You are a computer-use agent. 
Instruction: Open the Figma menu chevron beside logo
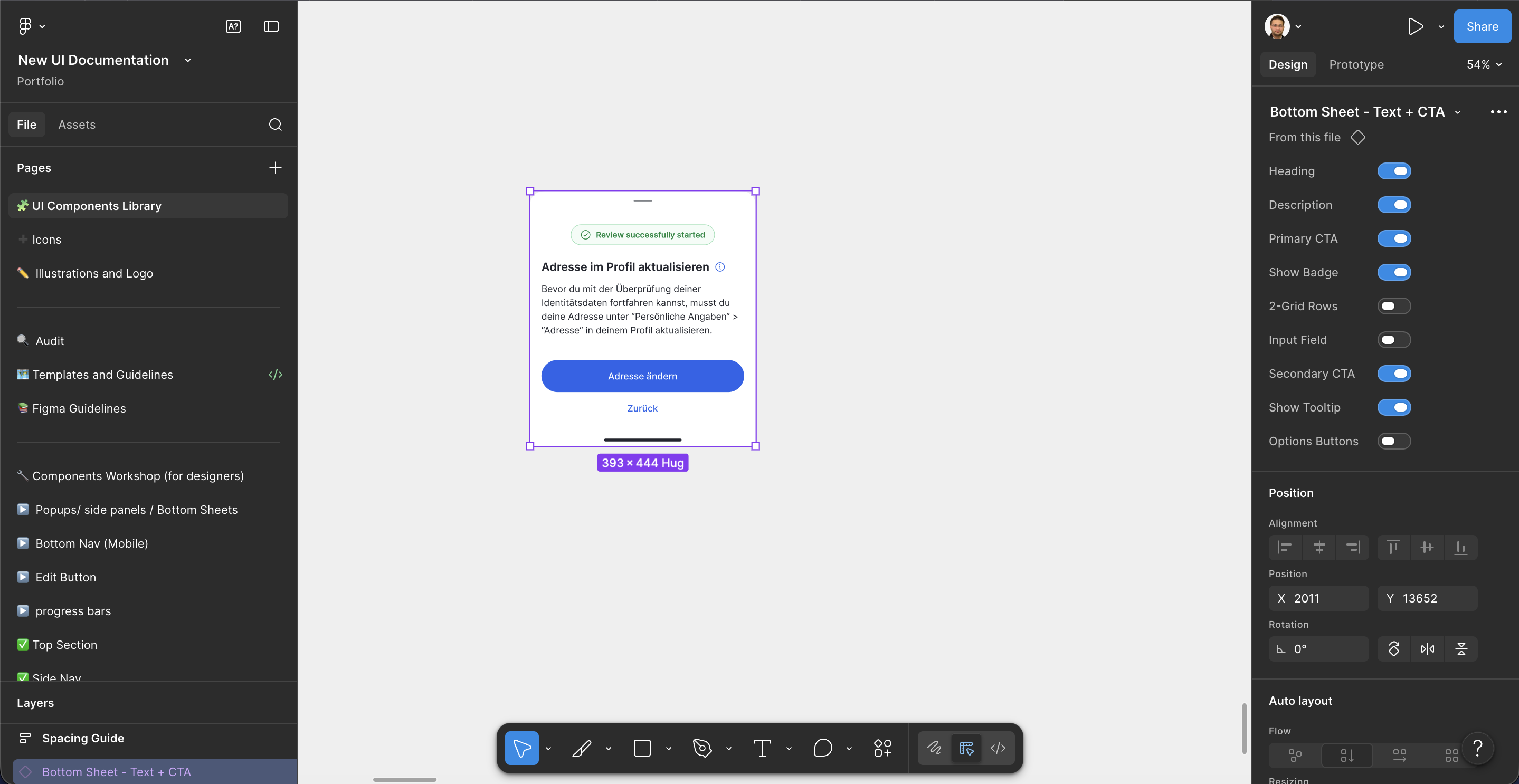(42, 26)
